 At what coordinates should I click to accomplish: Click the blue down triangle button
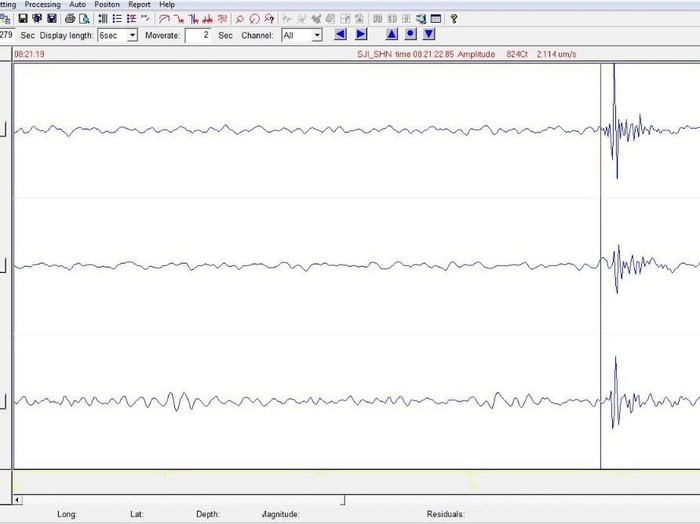[429, 34]
